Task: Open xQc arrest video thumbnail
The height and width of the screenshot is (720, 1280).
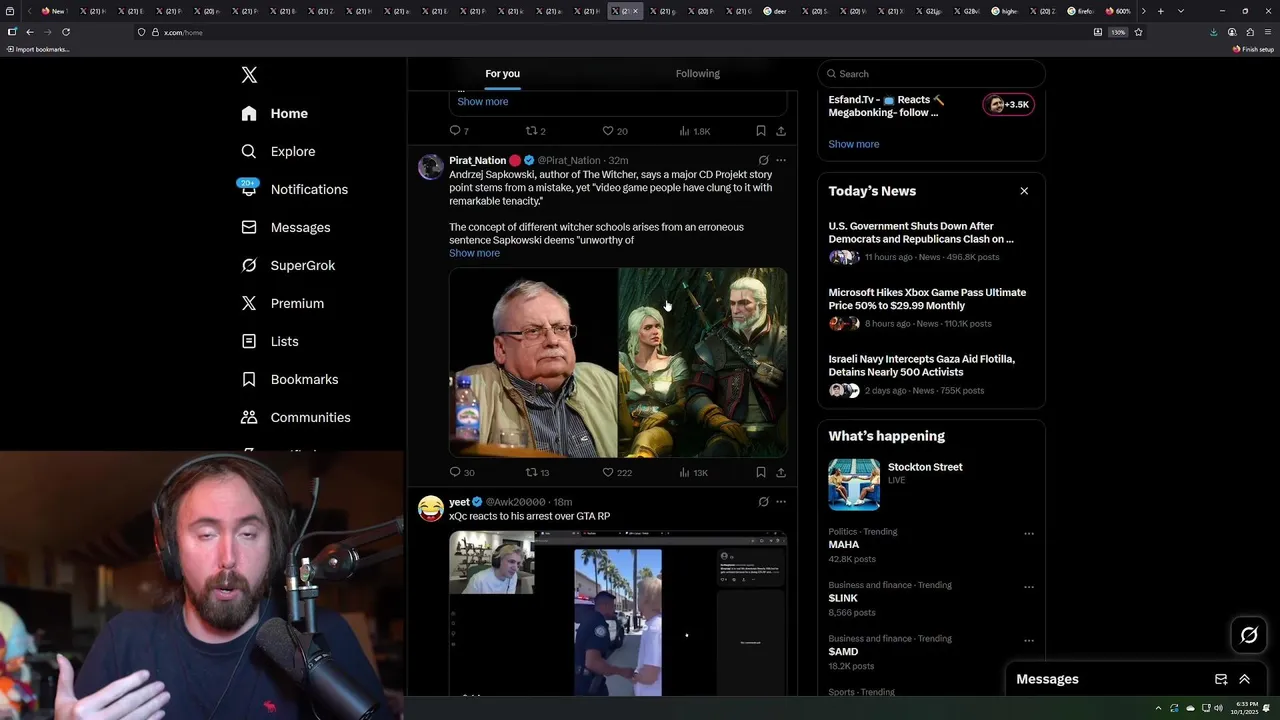Action: [x=618, y=613]
